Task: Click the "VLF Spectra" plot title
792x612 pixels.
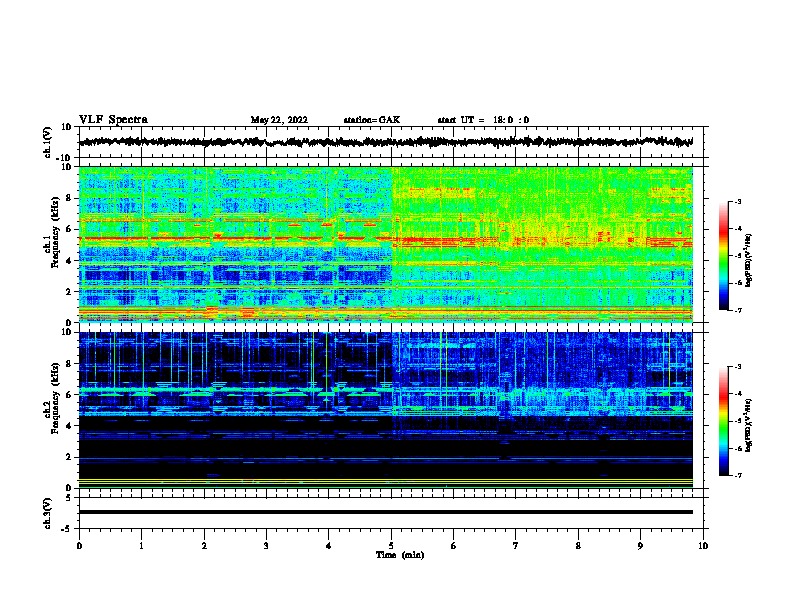Action: (113, 120)
